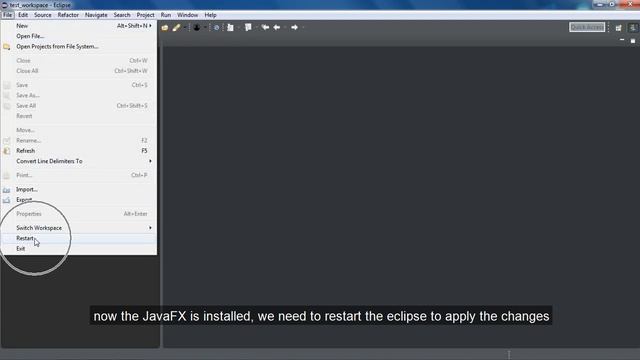Choose Restart from the File menu
The height and width of the screenshot is (360, 640).
click(x=79, y=238)
